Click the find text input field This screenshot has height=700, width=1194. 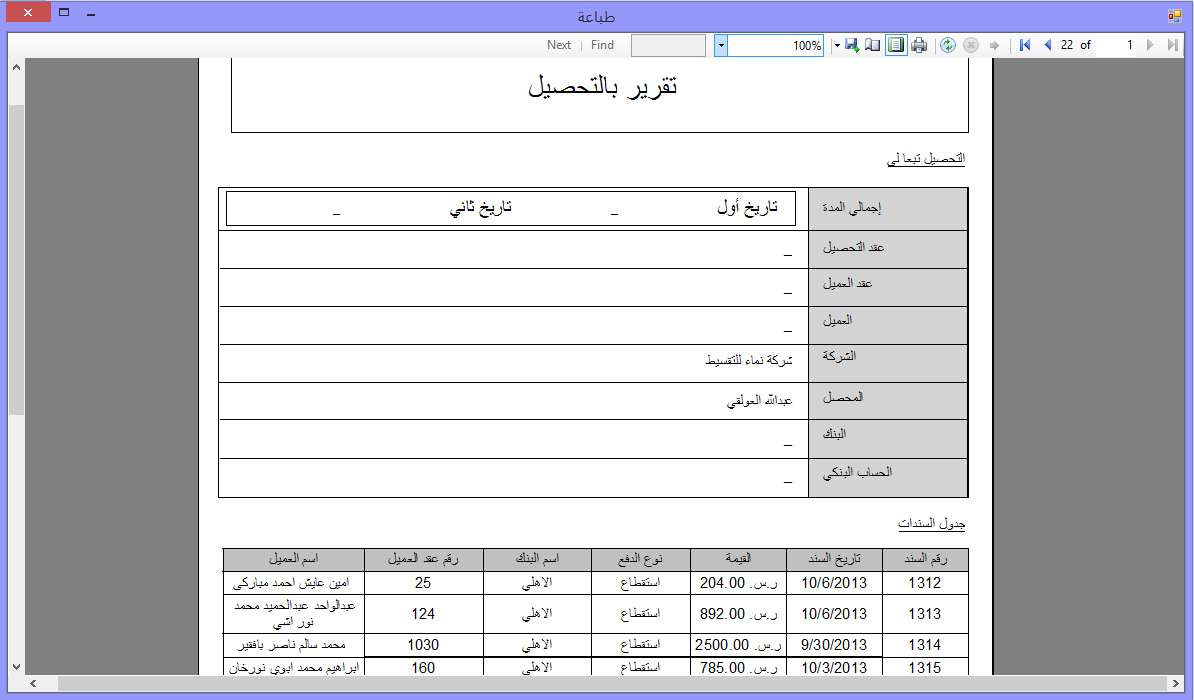pyautogui.click(x=668, y=45)
